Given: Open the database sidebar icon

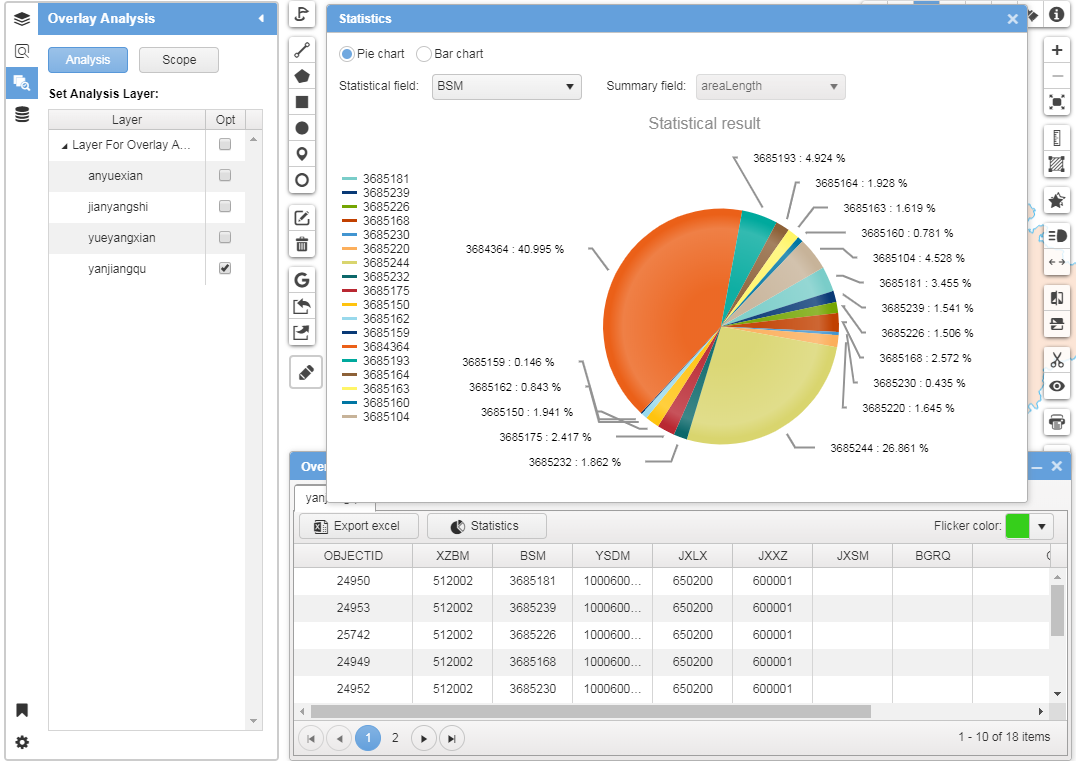Looking at the screenshot, I should 22,115.
